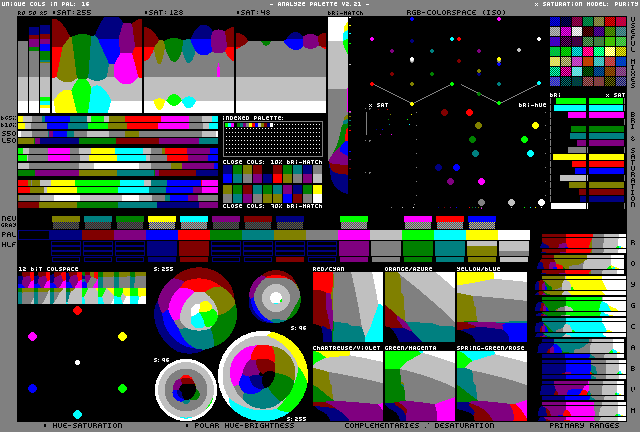Click the Chartreuse/Violet panel
The height and width of the screenshot is (432, 640).
(x=347, y=384)
